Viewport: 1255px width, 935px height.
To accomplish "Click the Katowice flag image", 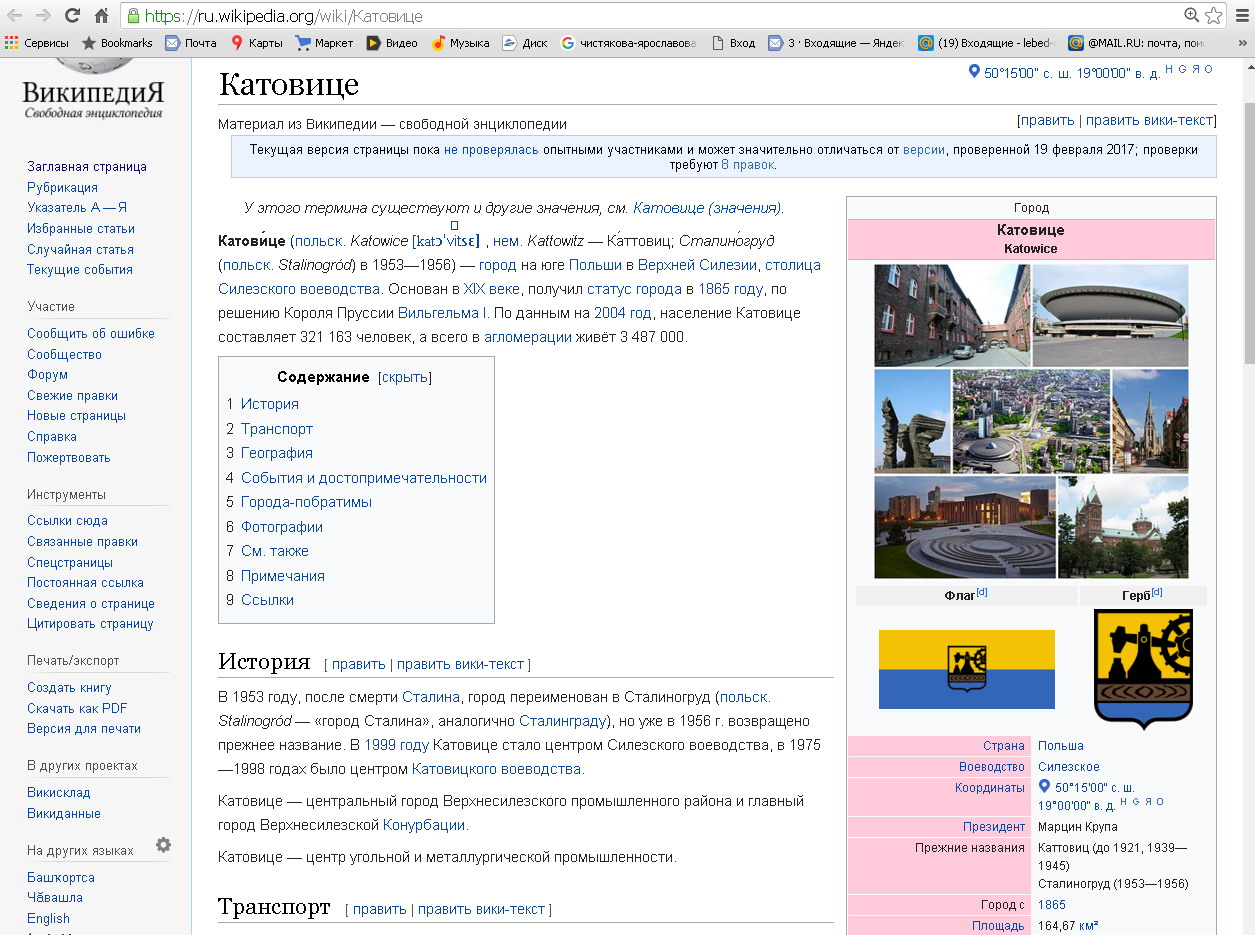I will tap(966, 668).
